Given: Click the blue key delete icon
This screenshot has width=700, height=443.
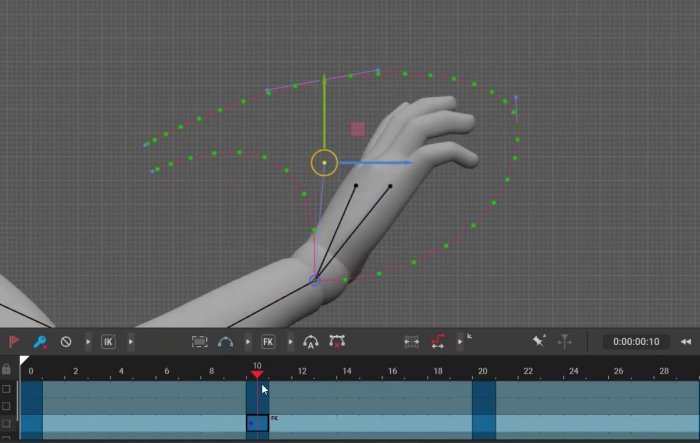Looking at the screenshot, I should [40, 341].
